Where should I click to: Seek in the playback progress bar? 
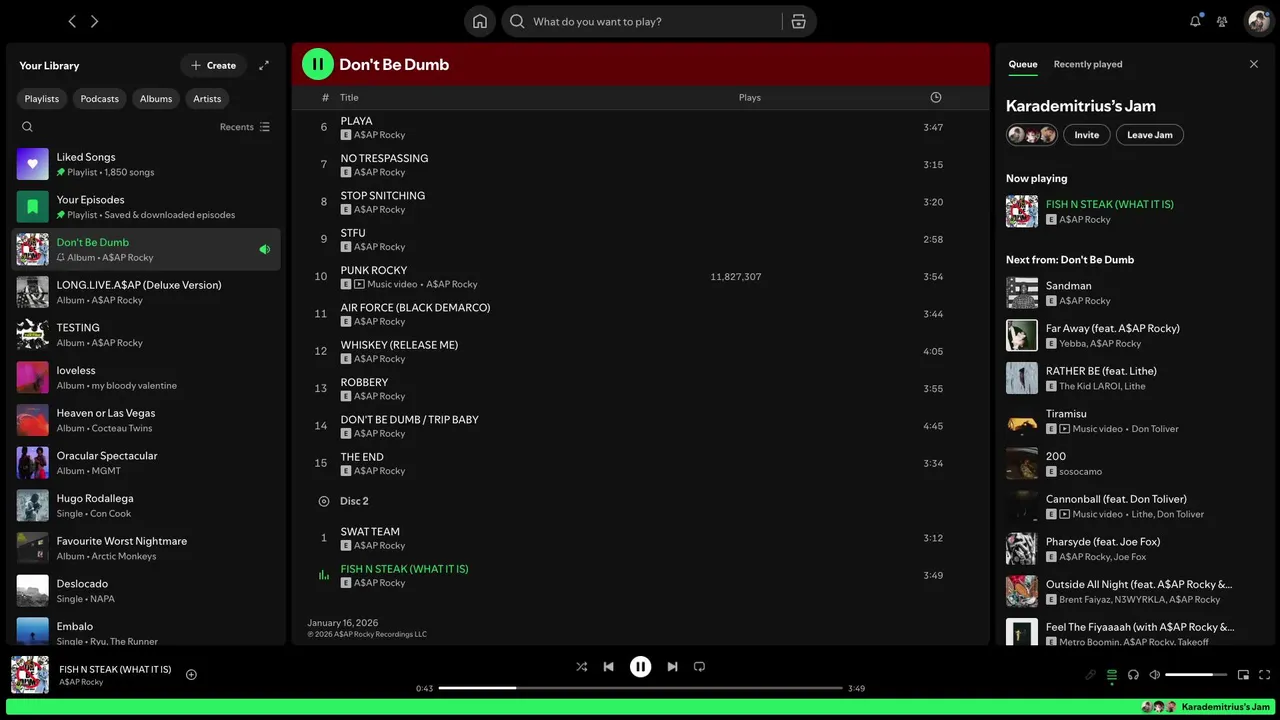coord(640,688)
